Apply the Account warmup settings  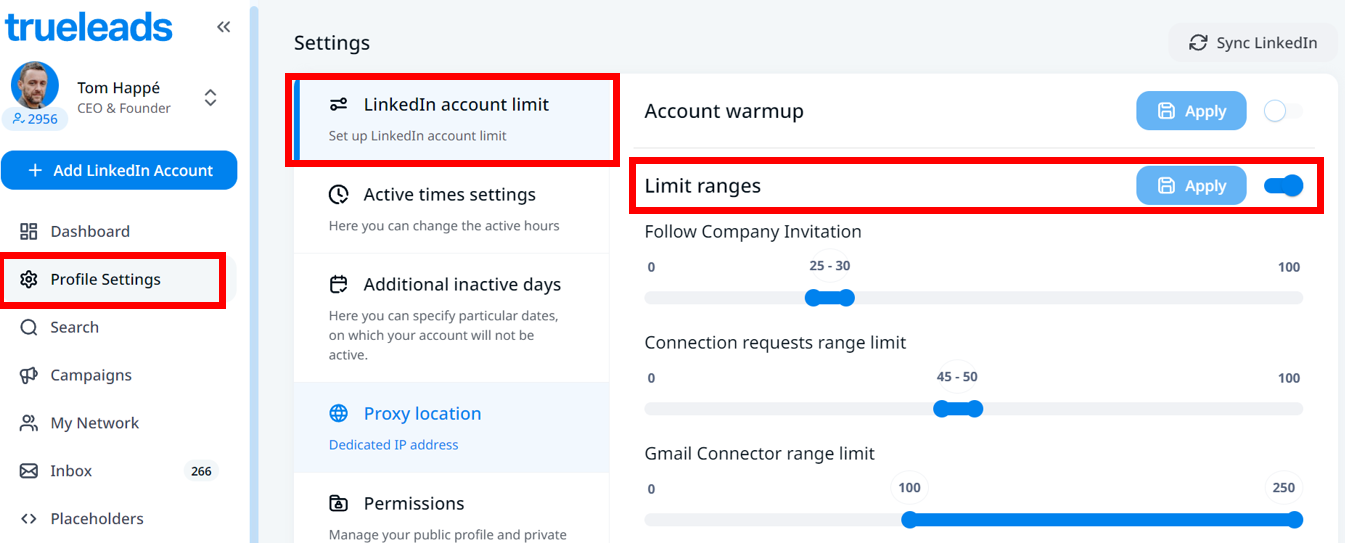coord(1191,111)
